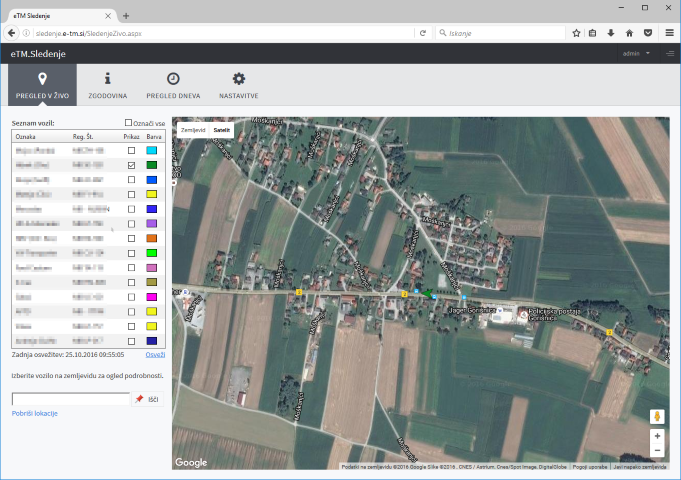Close the eTM Sledenje browser tab

click(x=108, y=16)
